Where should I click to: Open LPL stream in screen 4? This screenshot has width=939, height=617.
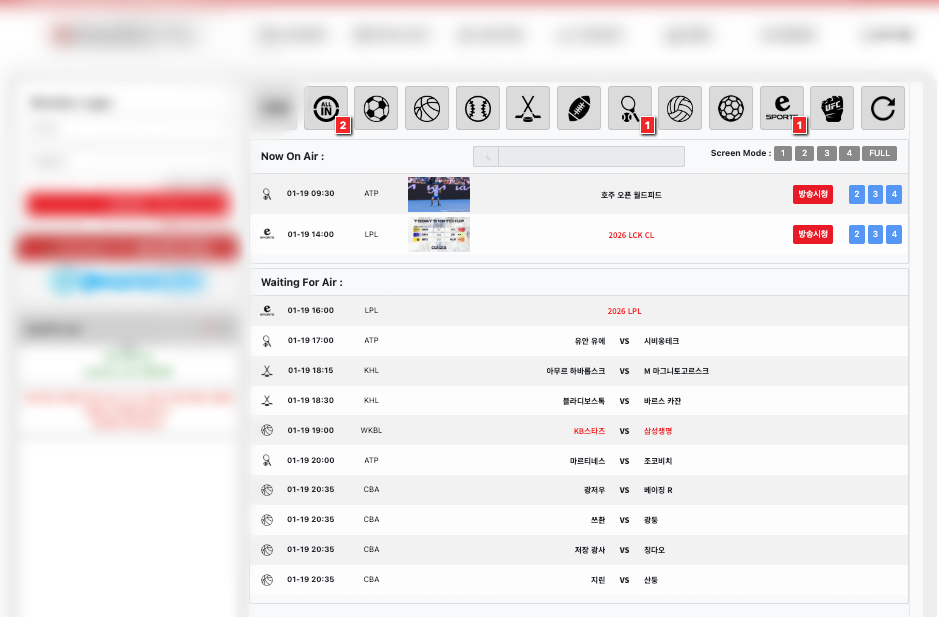click(x=894, y=234)
